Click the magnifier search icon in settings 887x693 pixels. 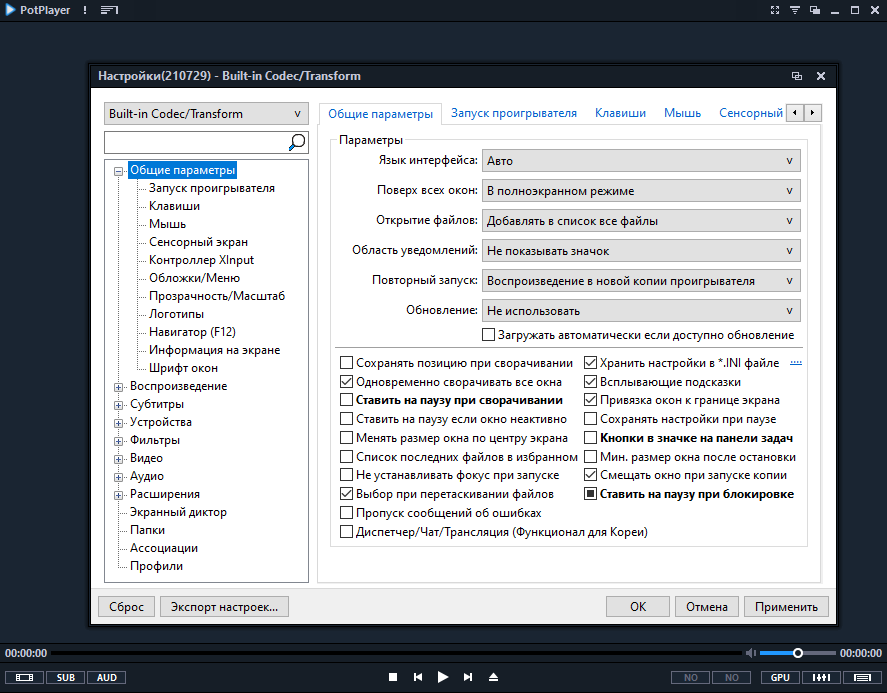click(297, 142)
